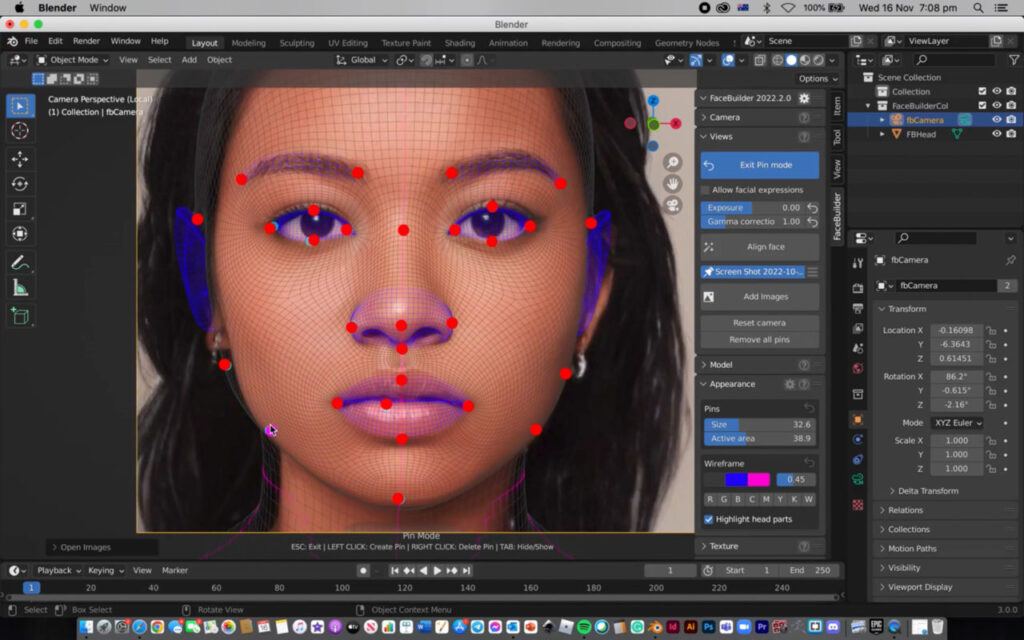Image resolution: width=1024 pixels, height=640 pixels.
Task: Select the Cursor tool in left toolbar
Action: (x=20, y=131)
